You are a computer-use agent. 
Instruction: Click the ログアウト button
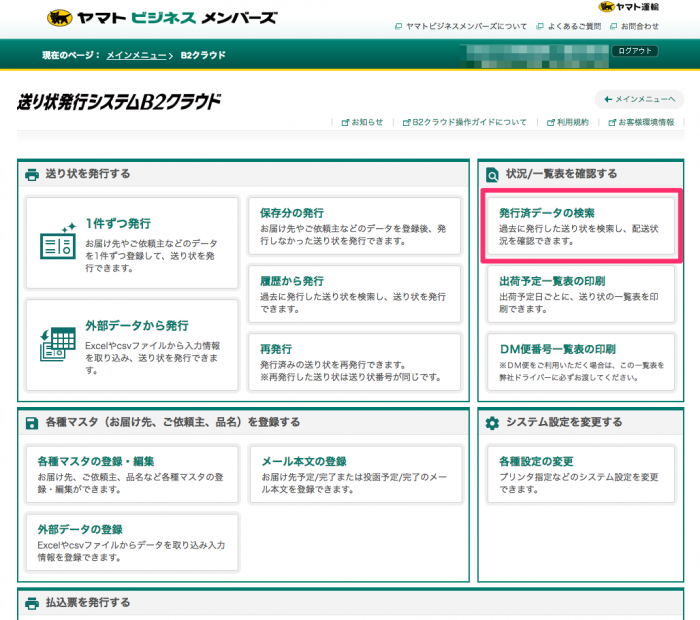point(635,51)
